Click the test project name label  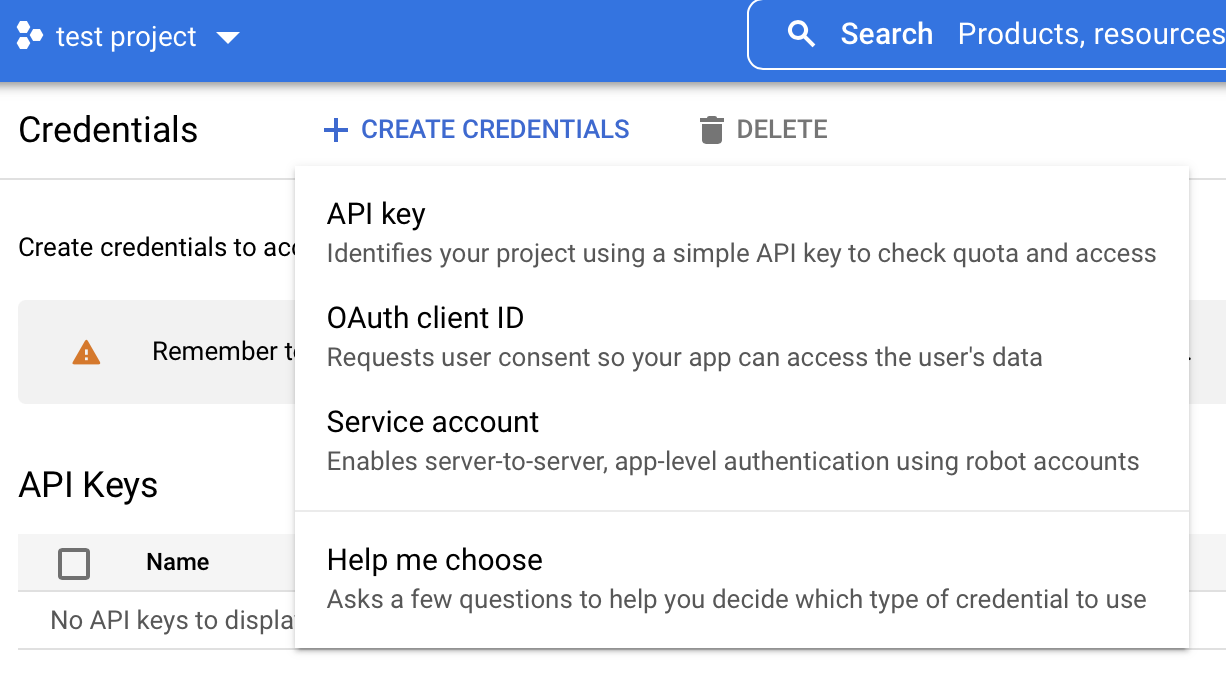(x=126, y=36)
